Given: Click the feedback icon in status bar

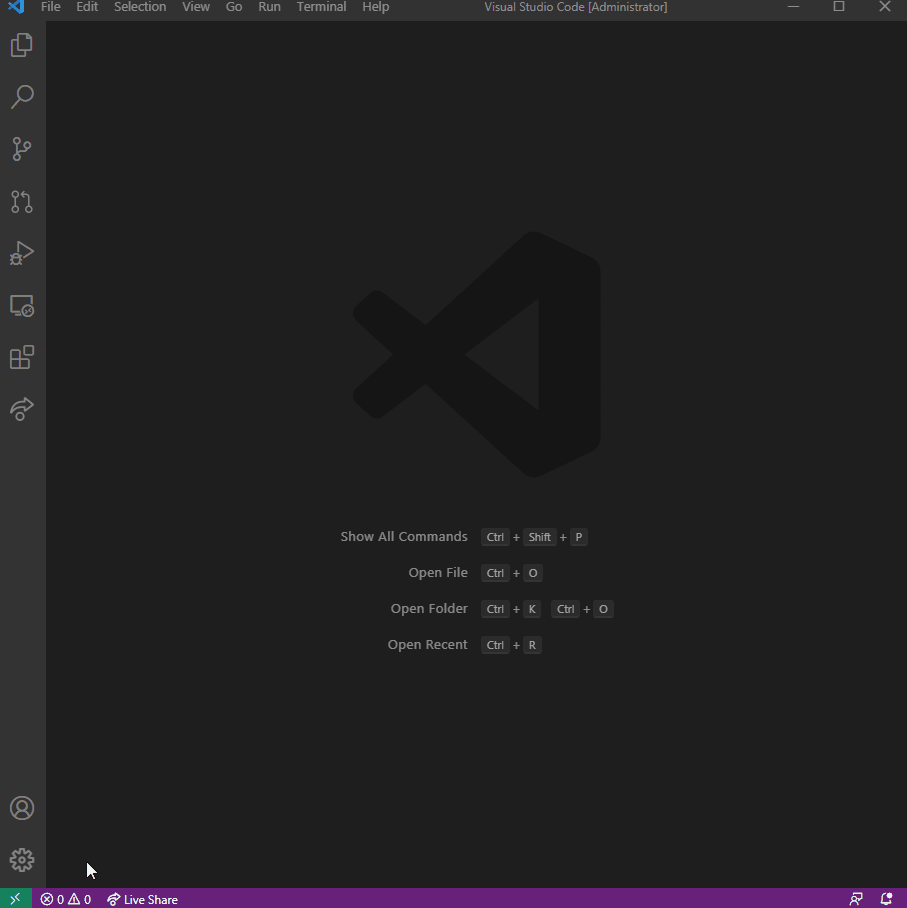Looking at the screenshot, I should point(856,898).
